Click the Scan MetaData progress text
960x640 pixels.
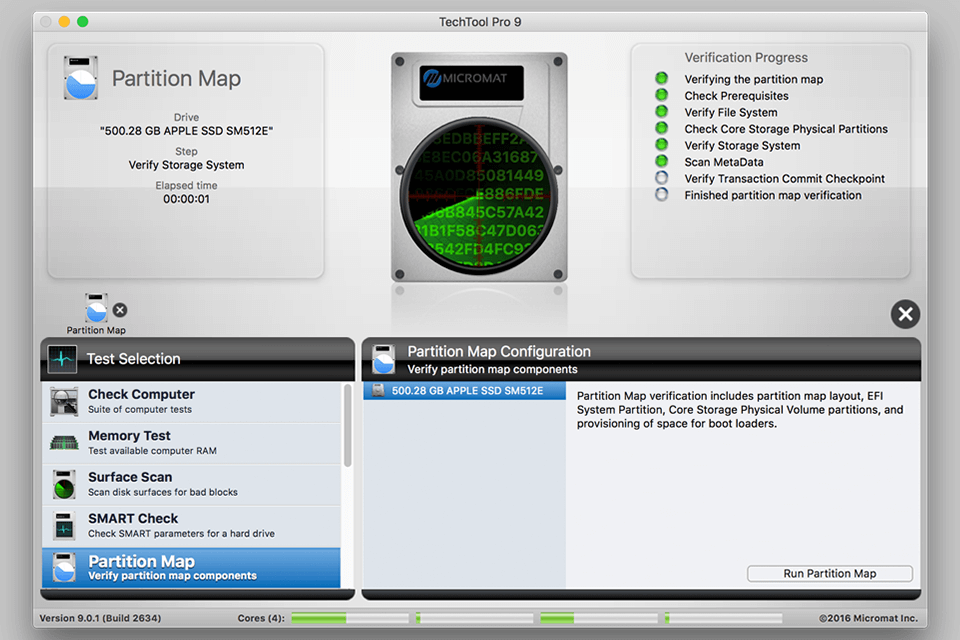click(x=724, y=162)
